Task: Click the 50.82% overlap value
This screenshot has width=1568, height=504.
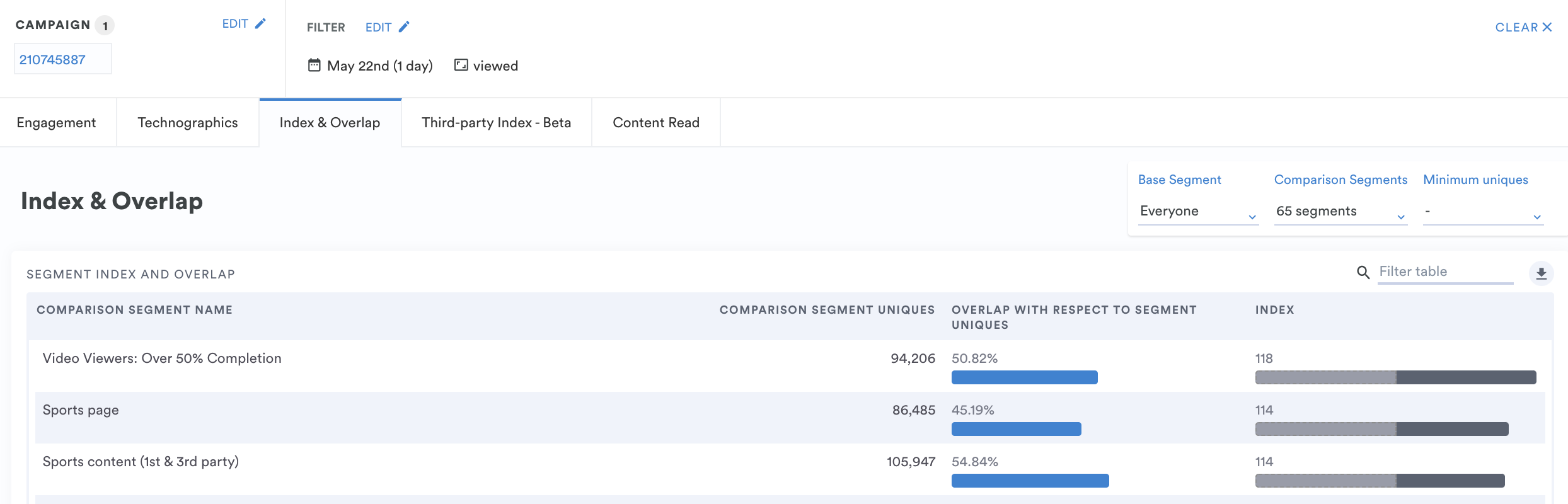Action: 975,358
